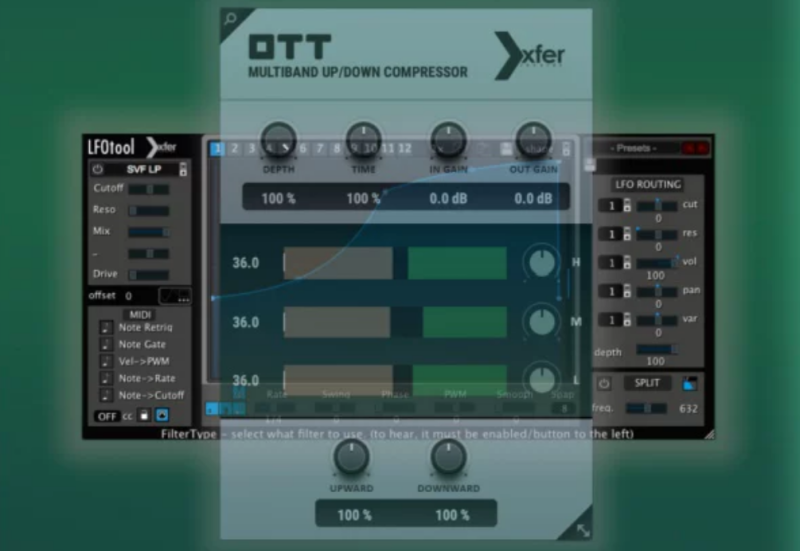Click the M band tan upward threshold bar
The width and height of the screenshot is (800, 551).
337,322
